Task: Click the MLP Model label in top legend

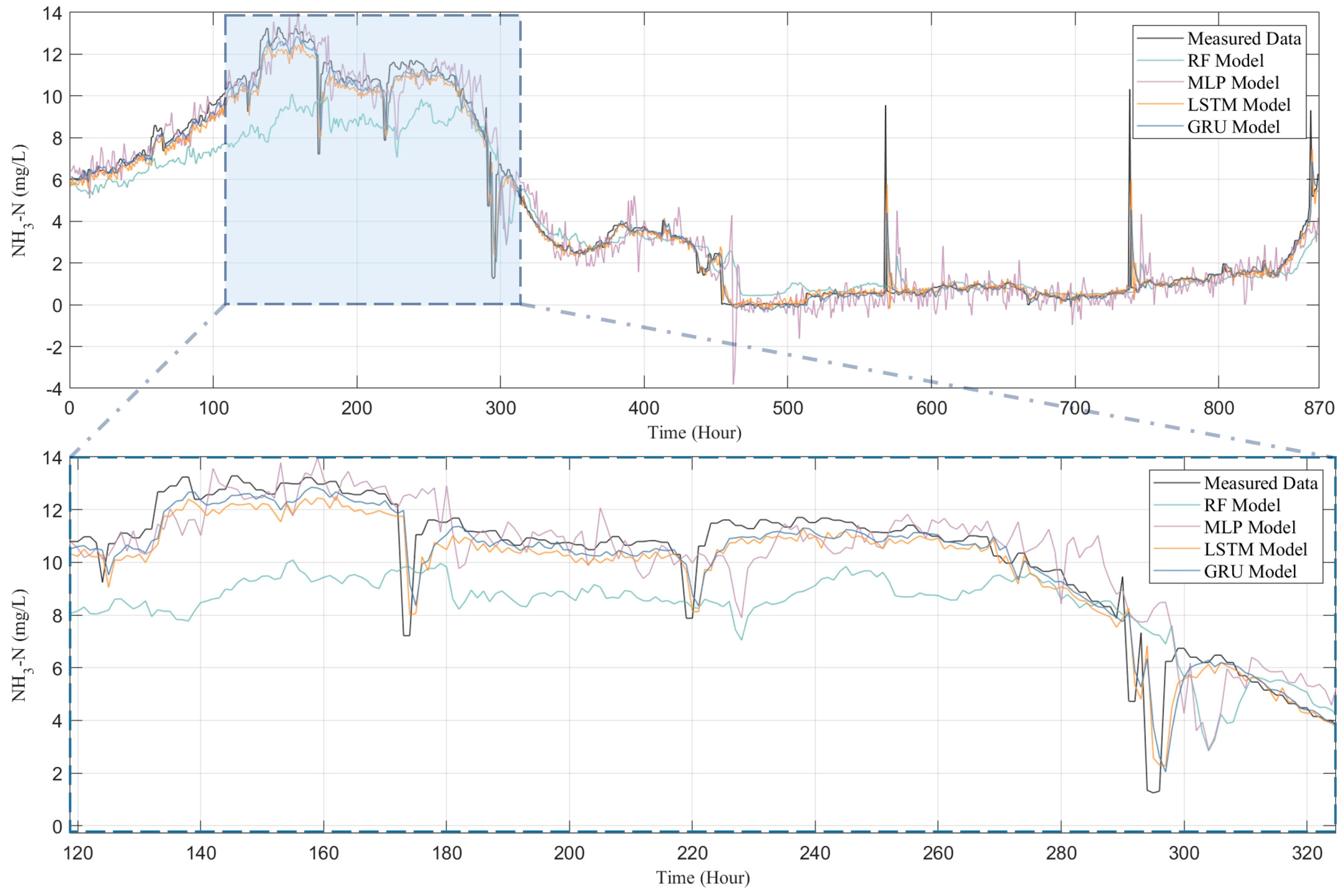Action: pos(1233,83)
